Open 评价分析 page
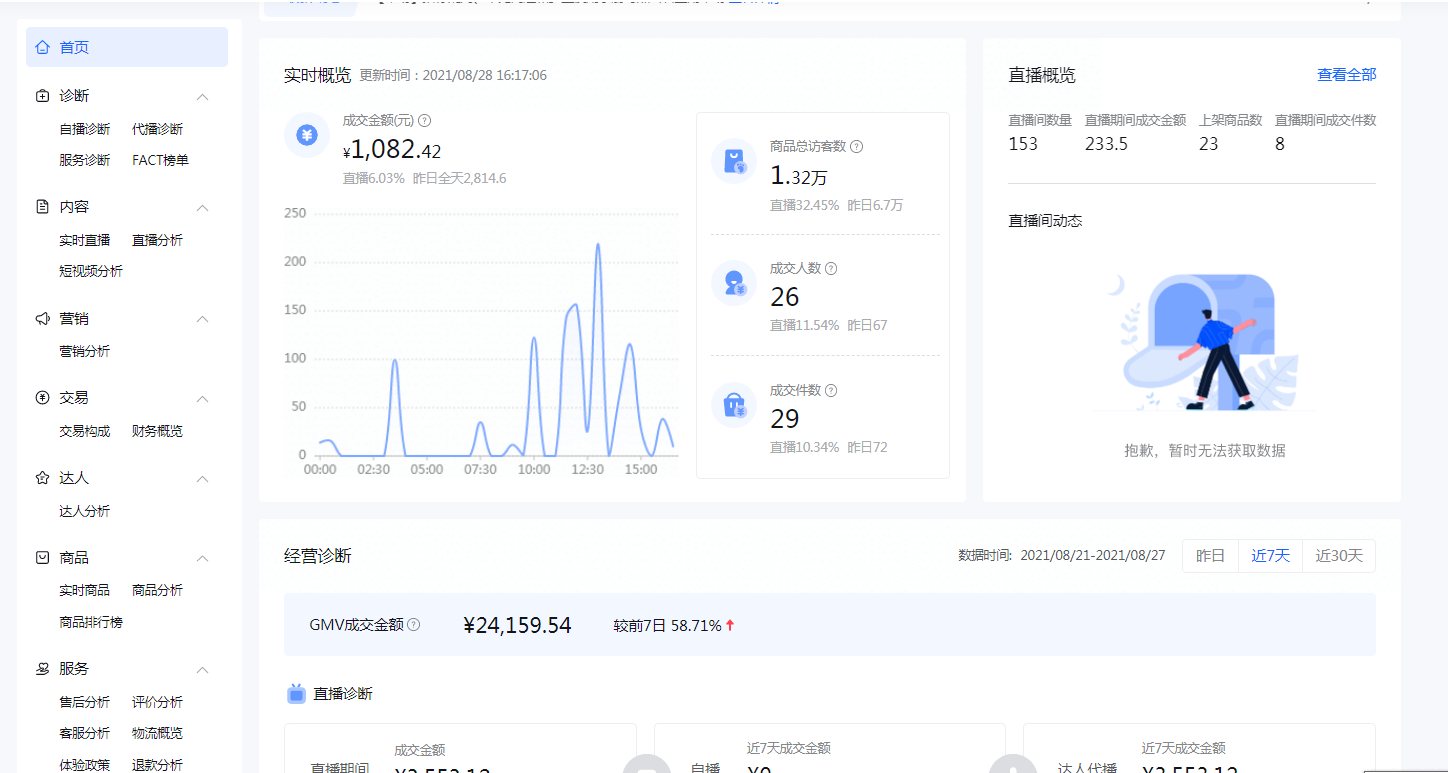Screen dimensions: 1448x773 158,702
